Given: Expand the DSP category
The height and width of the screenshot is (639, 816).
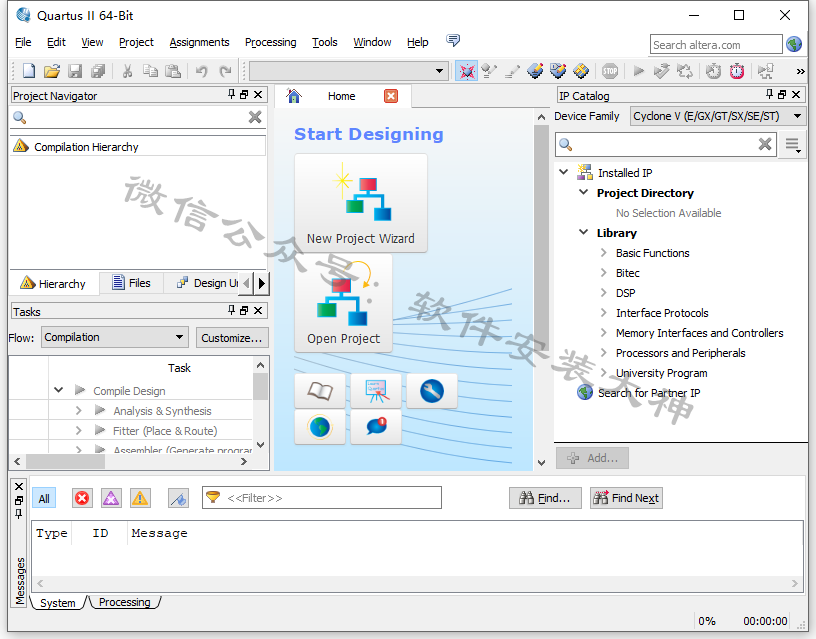Looking at the screenshot, I should click(604, 293).
